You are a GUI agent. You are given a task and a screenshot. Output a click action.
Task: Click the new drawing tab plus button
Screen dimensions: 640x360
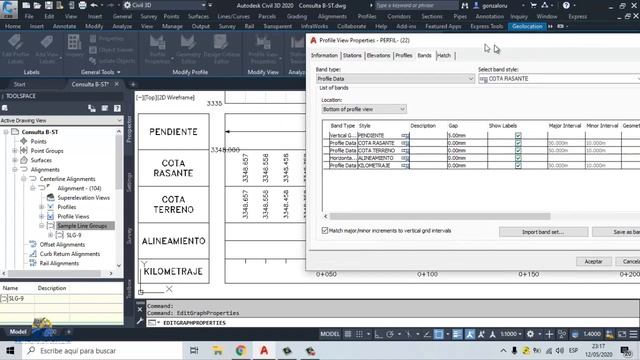(133, 84)
